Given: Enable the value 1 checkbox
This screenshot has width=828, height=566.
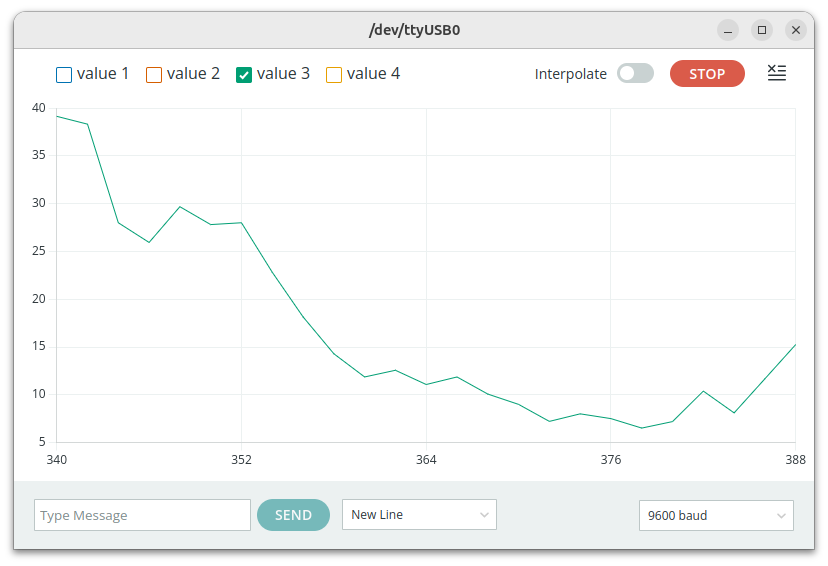Looking at the screenshot, I should tap(64, 74).
